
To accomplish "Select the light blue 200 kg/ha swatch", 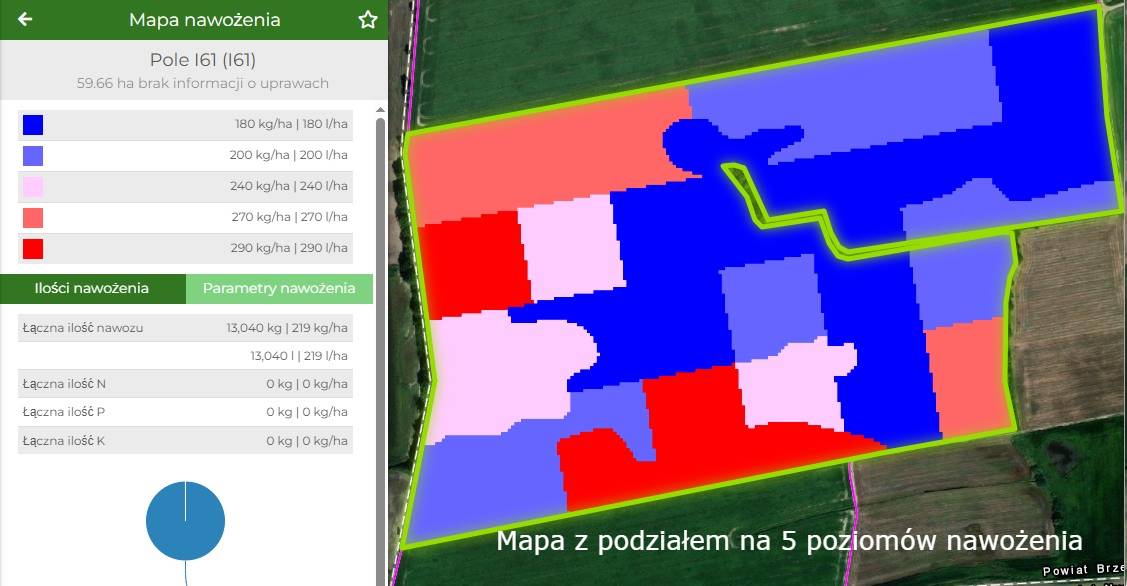I will click(x=33, y=156).
